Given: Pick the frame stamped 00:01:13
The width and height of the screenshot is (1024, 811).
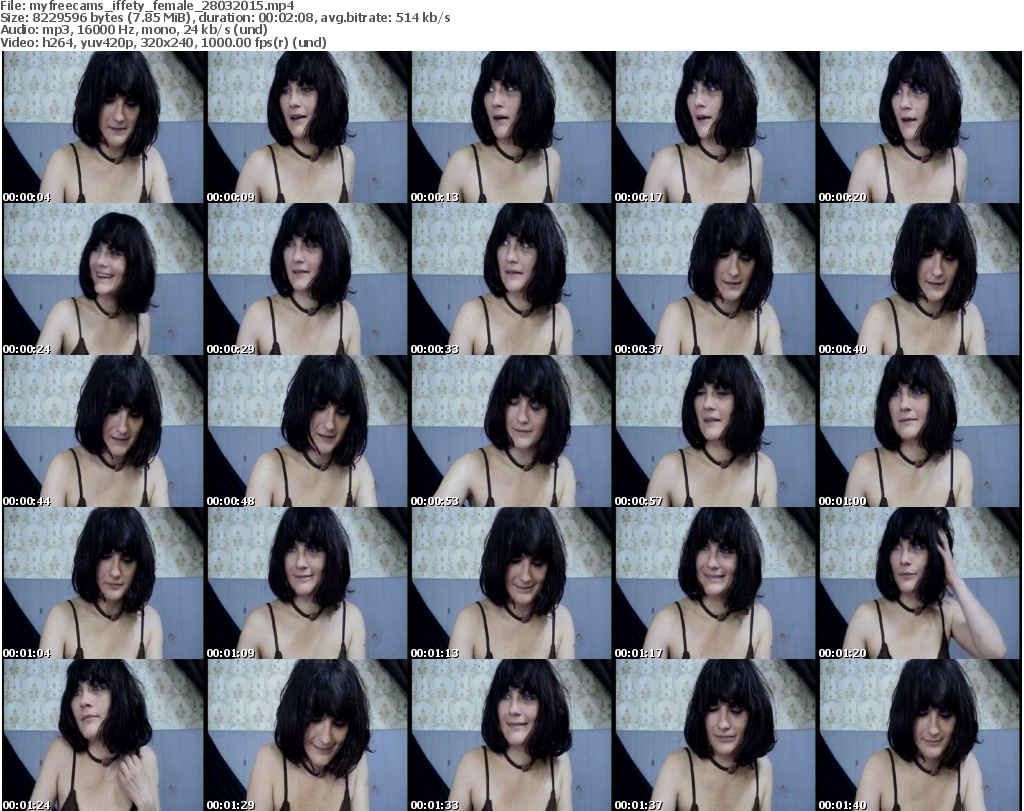Looking at the screenshot, I should [x=511, y=583].
